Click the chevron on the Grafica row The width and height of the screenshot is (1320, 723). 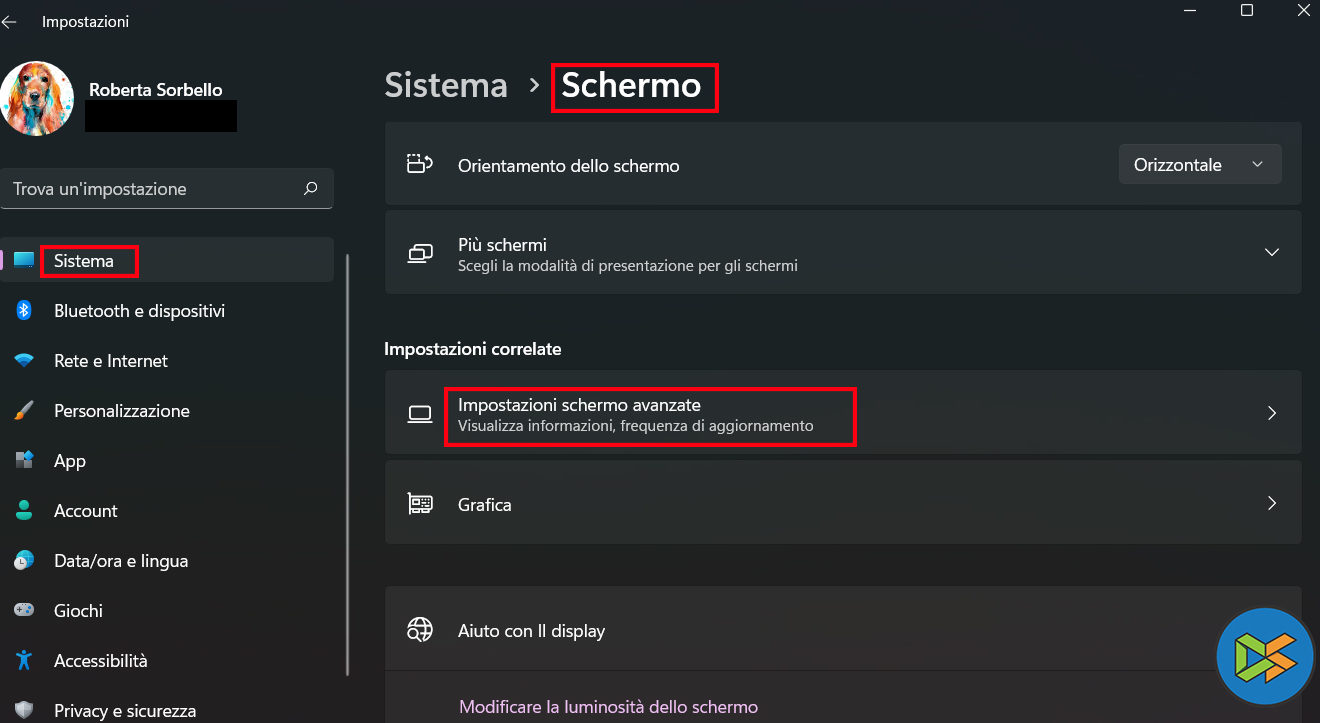pyautogui.click(x=1271, y=504)
